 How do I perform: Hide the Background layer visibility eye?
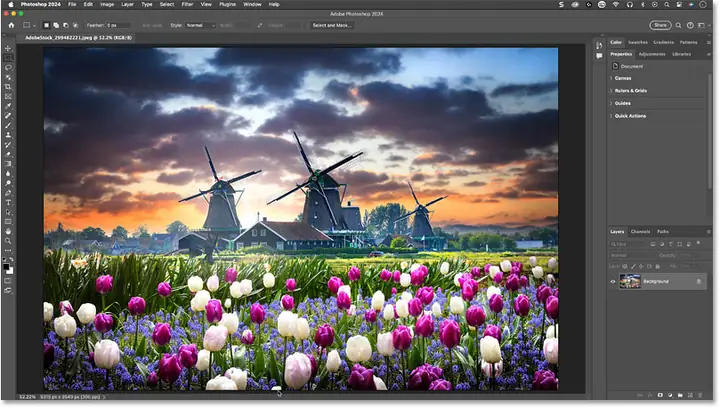(613, 281)
